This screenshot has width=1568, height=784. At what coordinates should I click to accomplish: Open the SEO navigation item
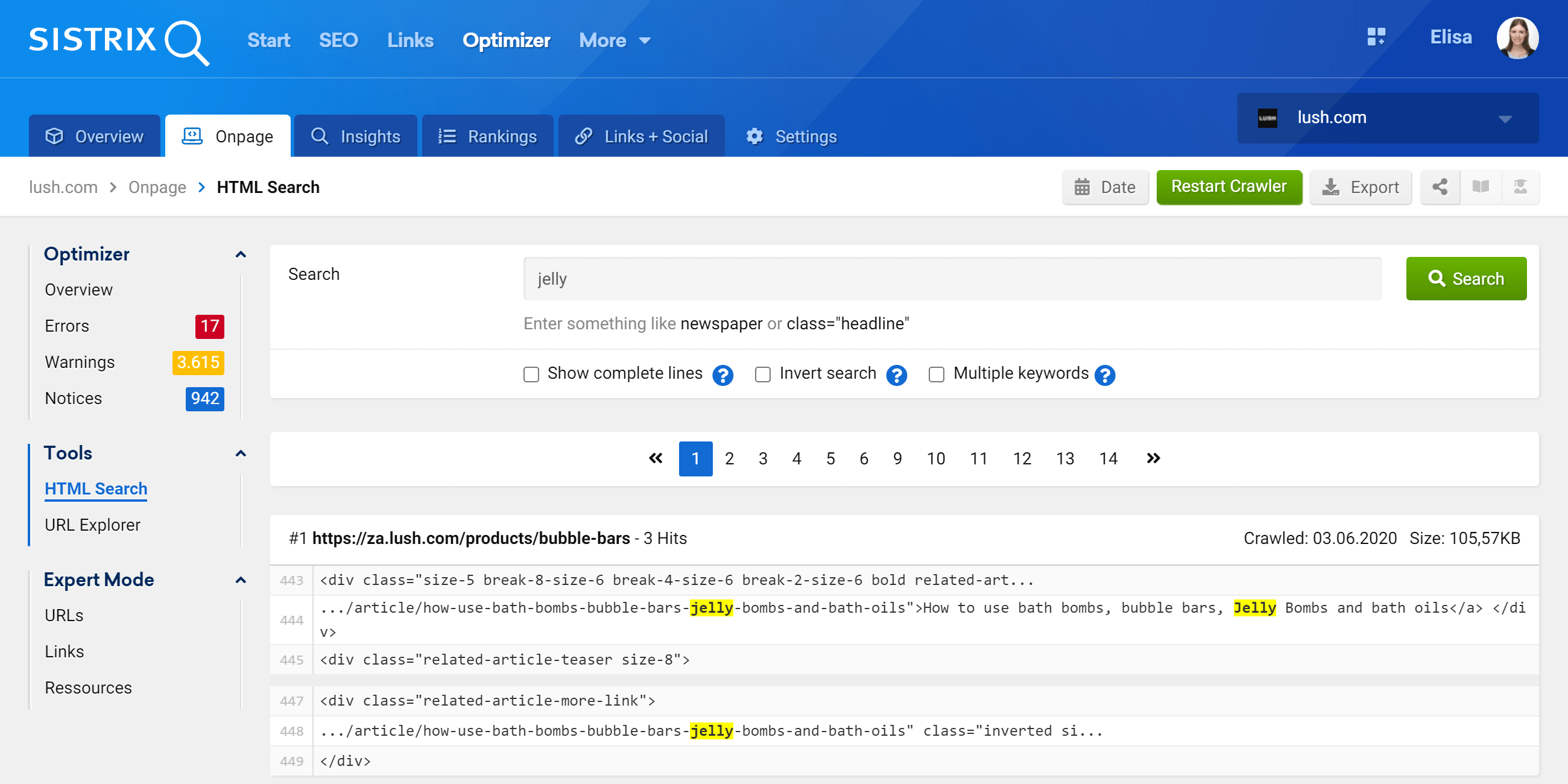[x=338, y=41]
